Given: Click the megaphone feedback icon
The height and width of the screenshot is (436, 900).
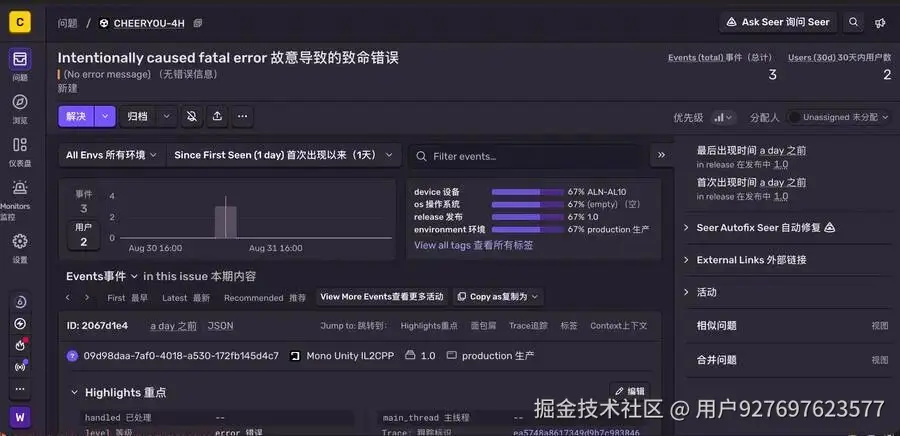Looking at the screenshot, I should 880,23.
